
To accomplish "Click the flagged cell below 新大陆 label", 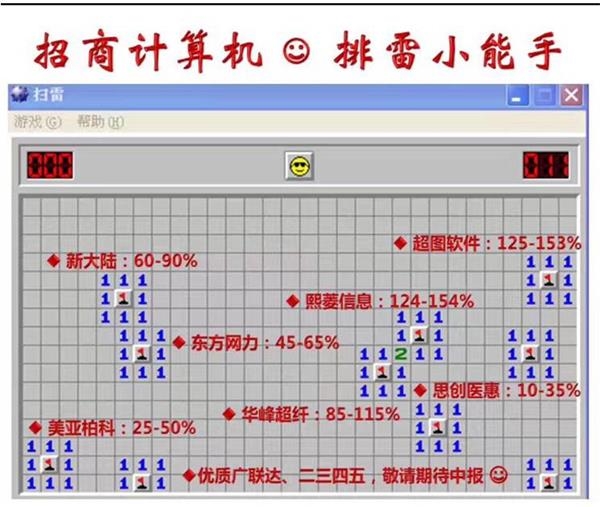I will point(123,298).
